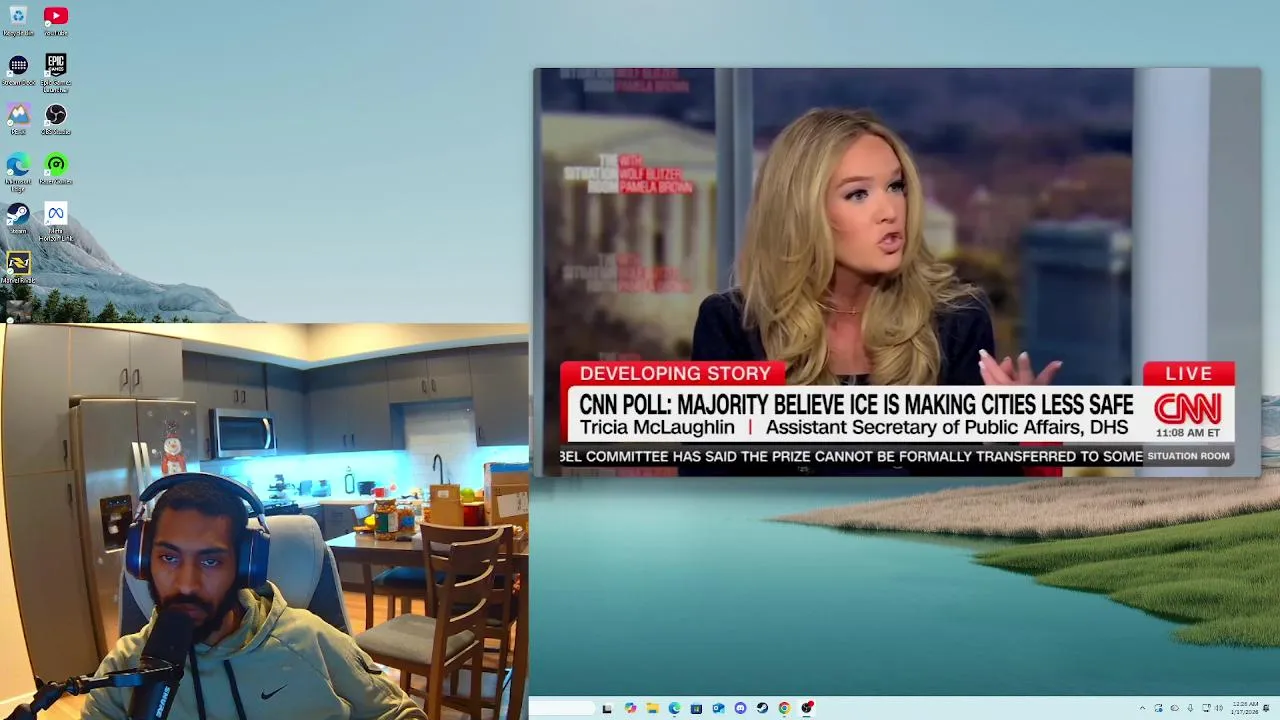Open Outlook from the taskbar

719,708
